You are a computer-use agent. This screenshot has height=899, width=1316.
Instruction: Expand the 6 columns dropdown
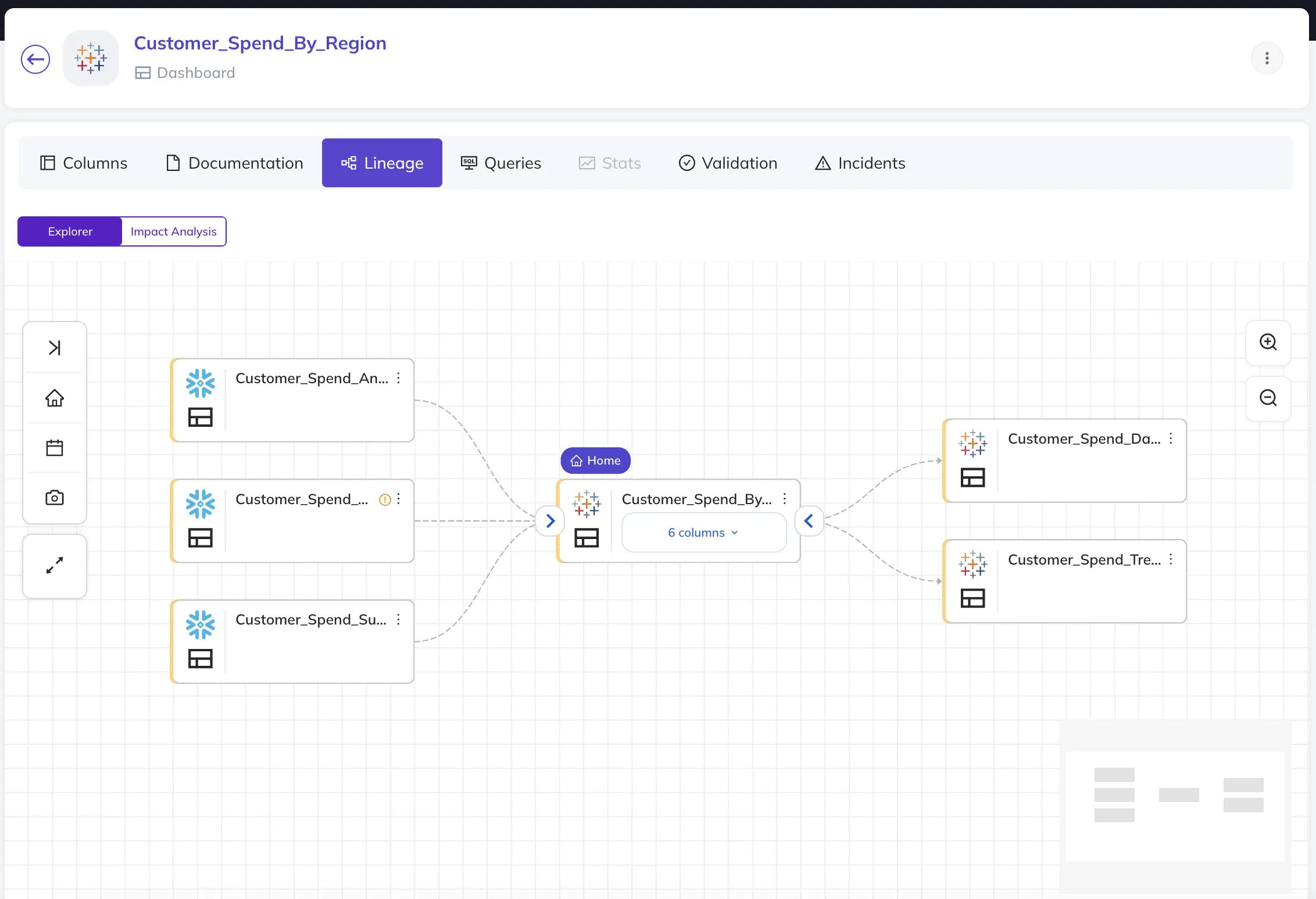tap(704, 533)
